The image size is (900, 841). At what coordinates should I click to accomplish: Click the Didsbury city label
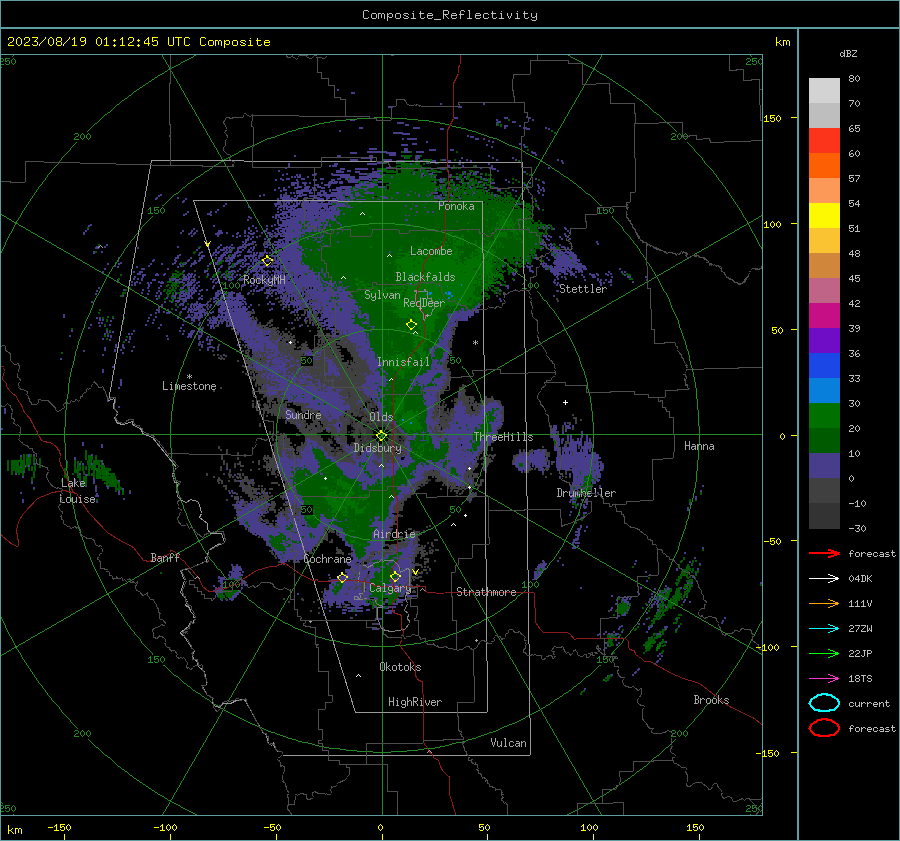click(377, 448)
